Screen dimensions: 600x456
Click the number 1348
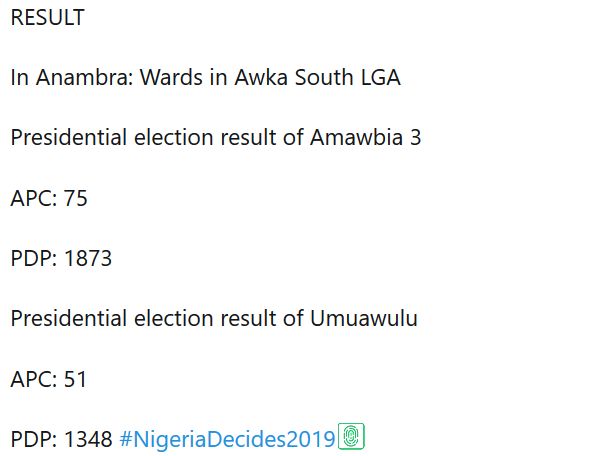(87, 438)
